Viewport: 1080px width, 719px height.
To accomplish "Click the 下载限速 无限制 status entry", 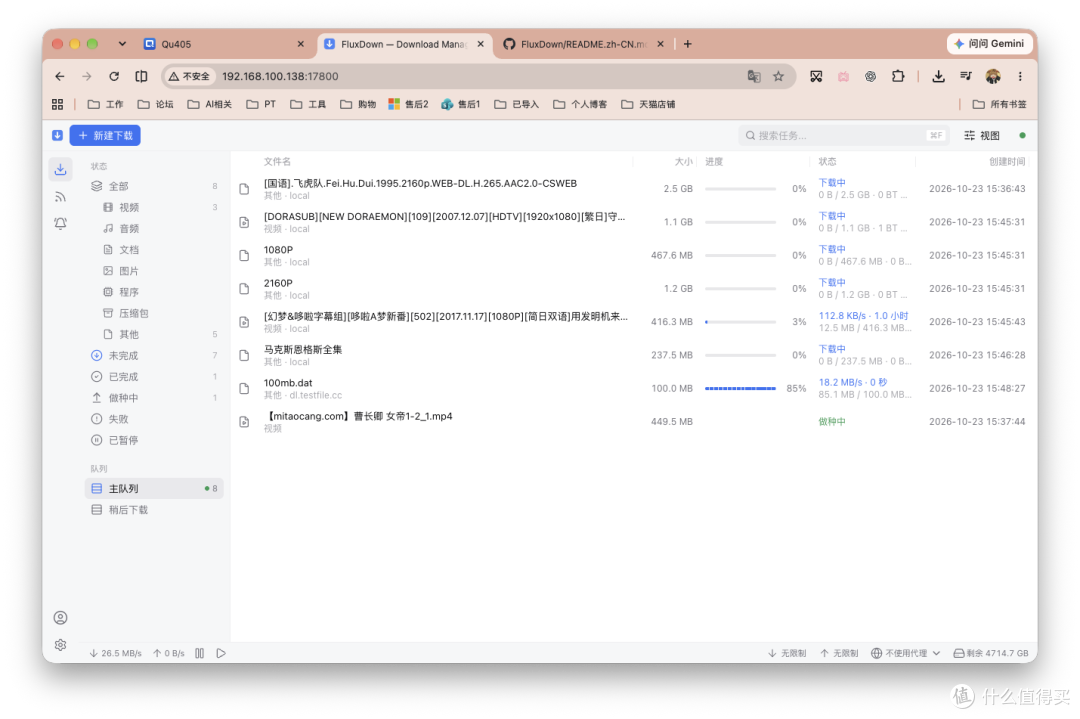I will [x=787, y=653].
